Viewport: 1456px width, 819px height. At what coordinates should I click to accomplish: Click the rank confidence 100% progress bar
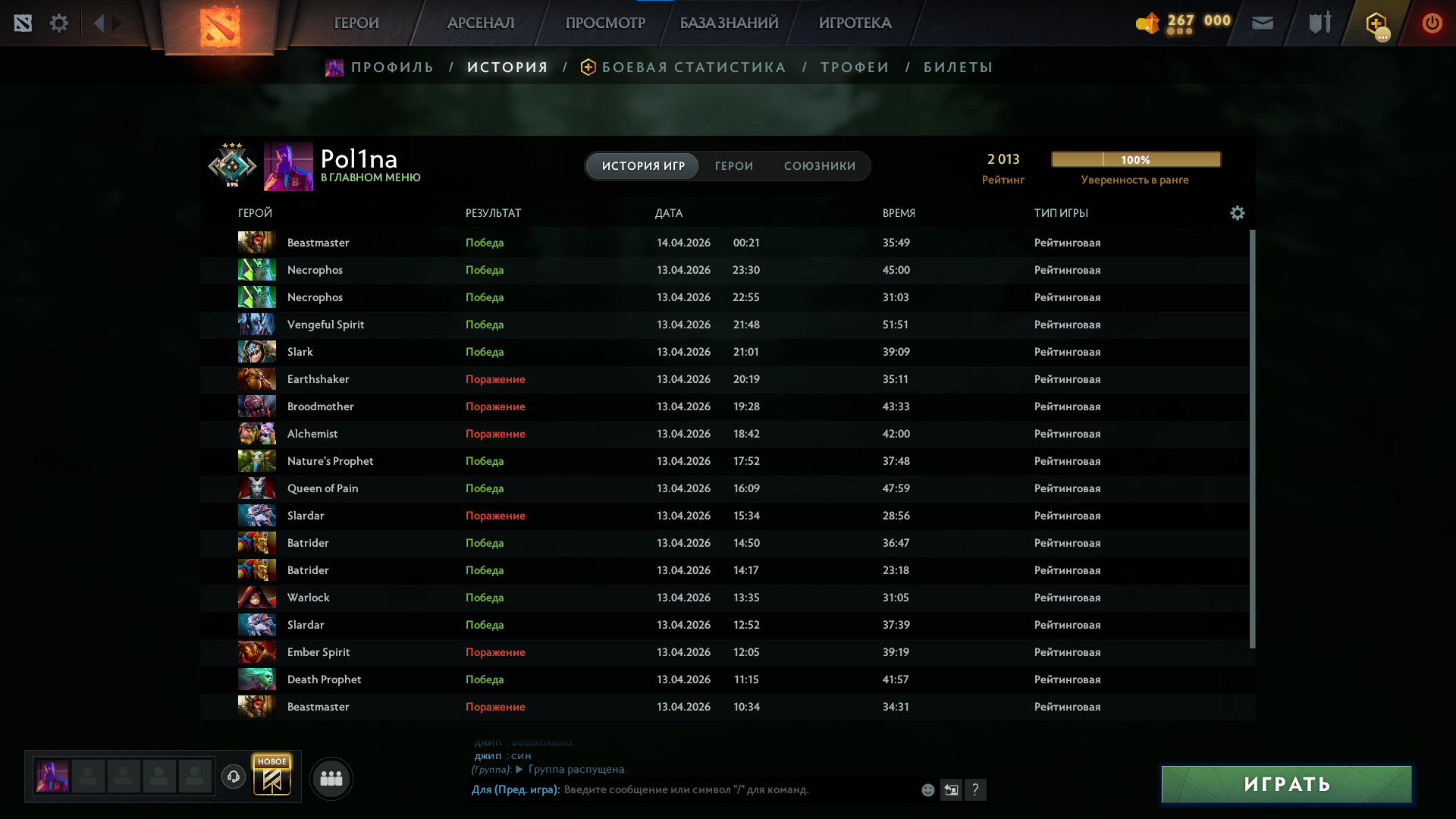tap(1135, 160)
